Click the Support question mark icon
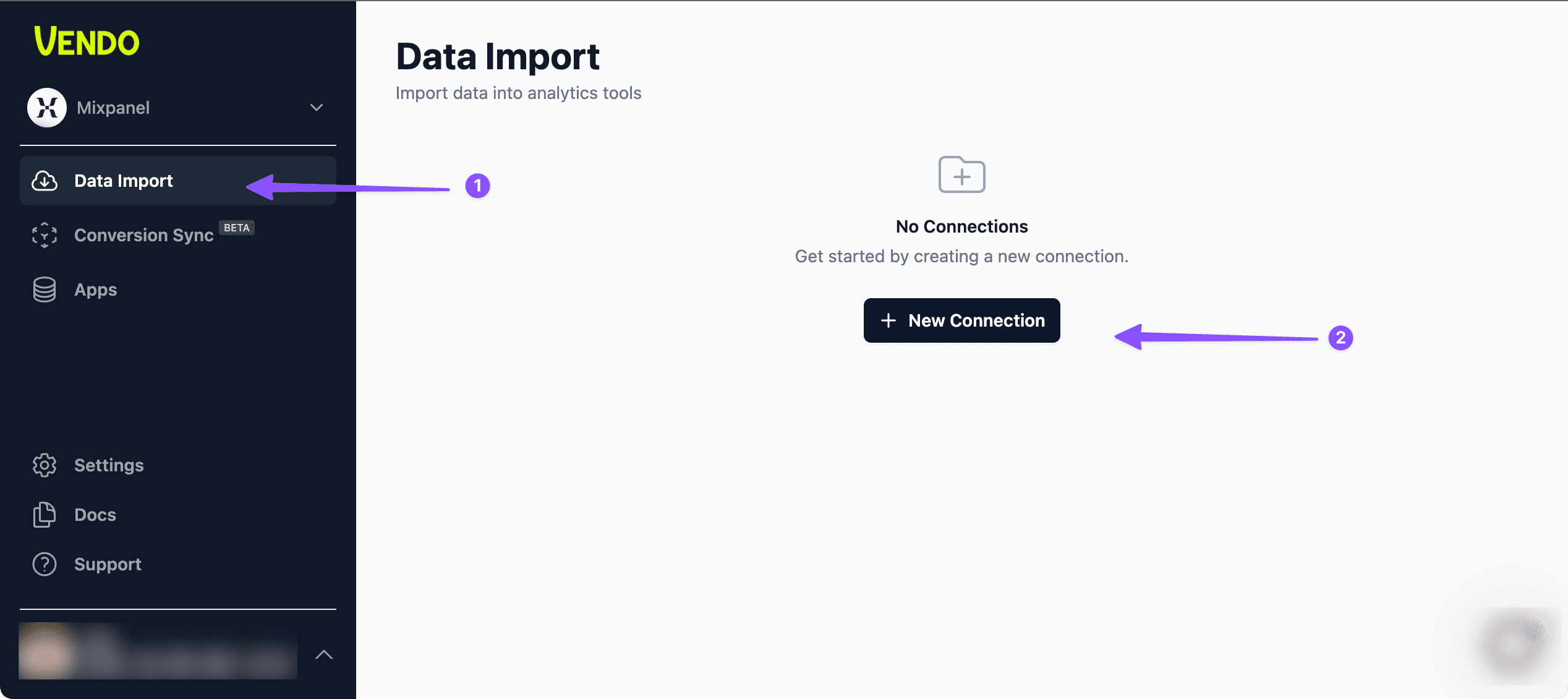The height and width of the screenshot is (699, 1568). pyautogui.click(x=45, y=564)
